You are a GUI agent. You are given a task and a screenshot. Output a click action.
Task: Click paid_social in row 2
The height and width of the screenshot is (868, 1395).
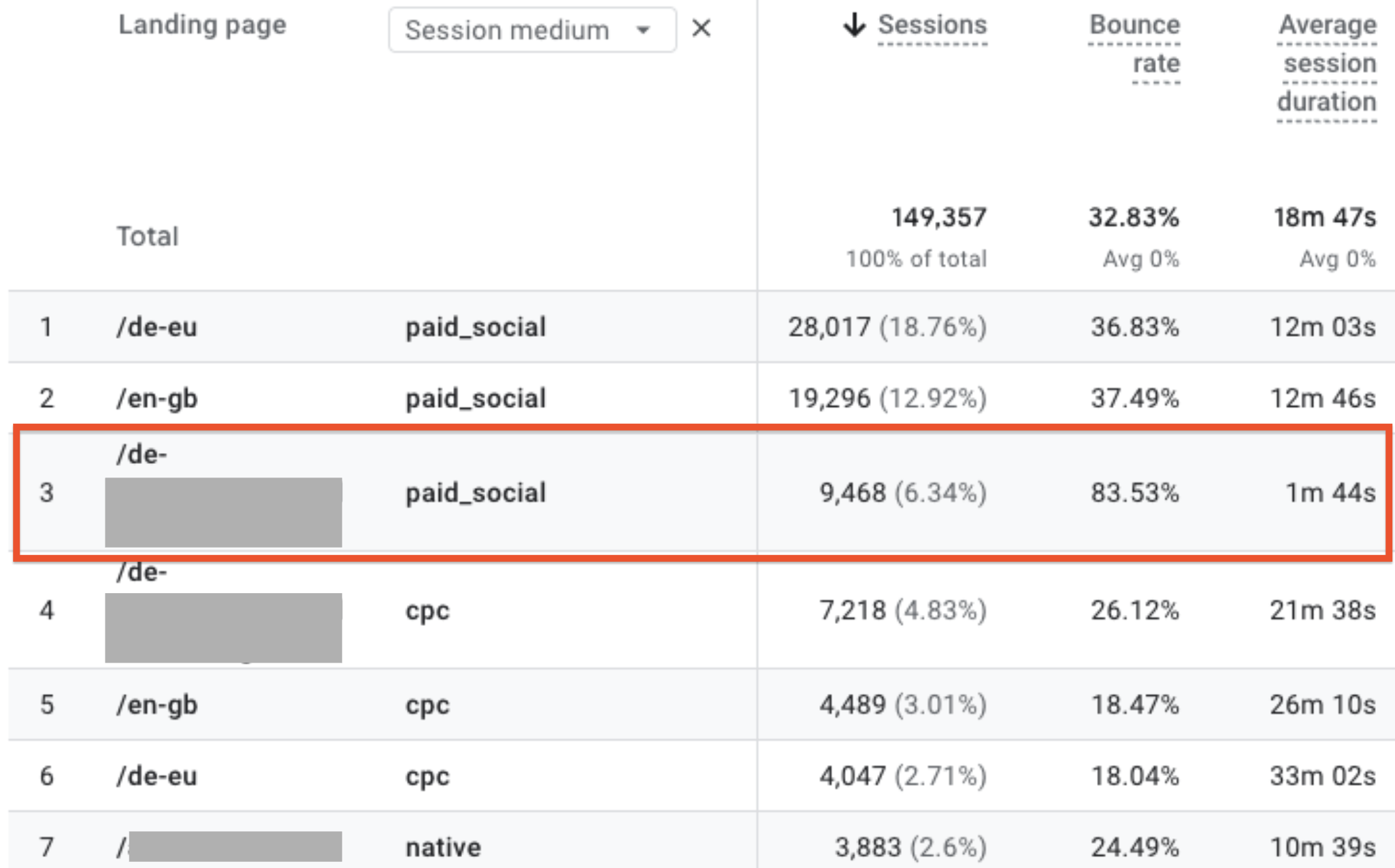tap(476, 399)
